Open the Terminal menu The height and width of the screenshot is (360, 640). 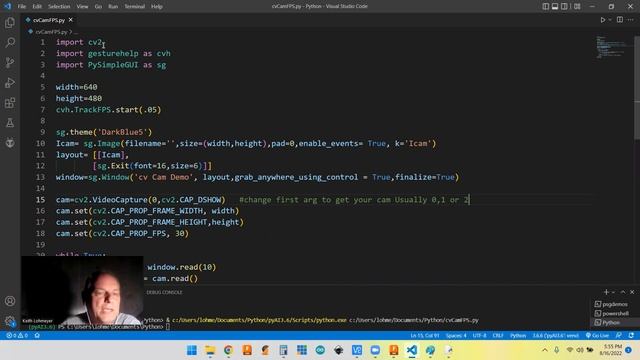click(x=135, y=6)
